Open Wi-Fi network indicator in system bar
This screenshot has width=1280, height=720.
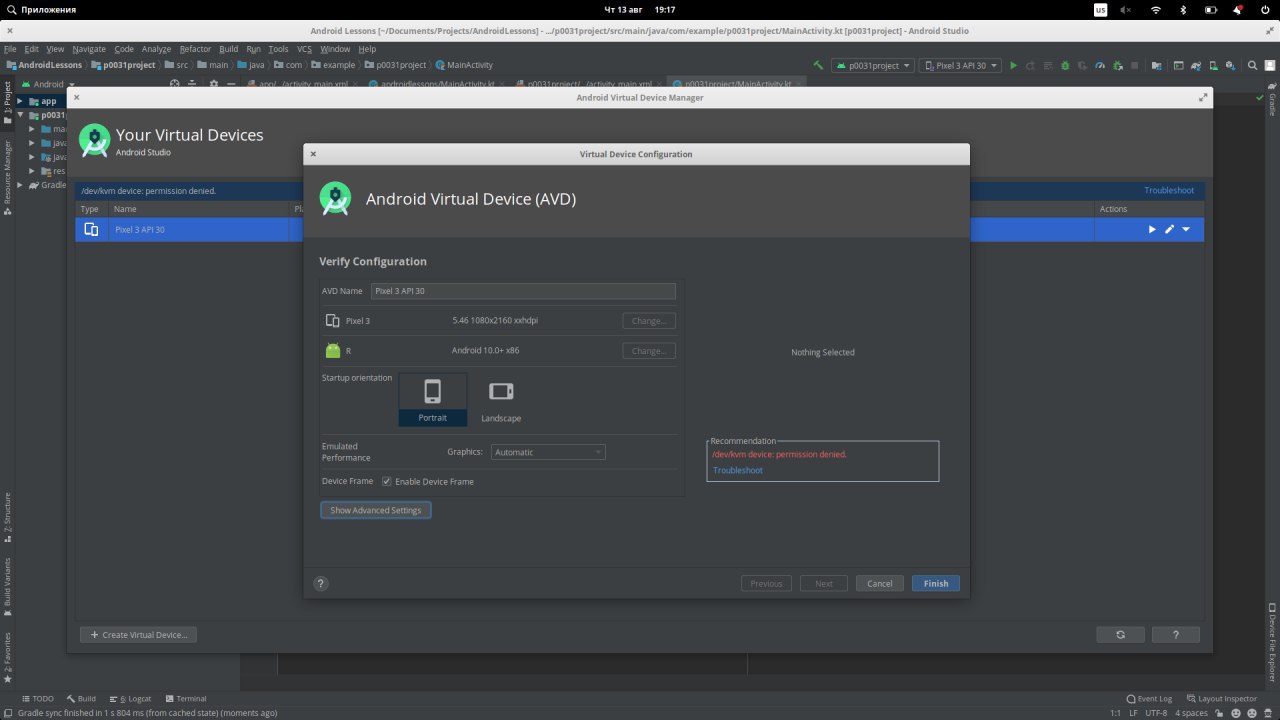tap(1155, 9)
